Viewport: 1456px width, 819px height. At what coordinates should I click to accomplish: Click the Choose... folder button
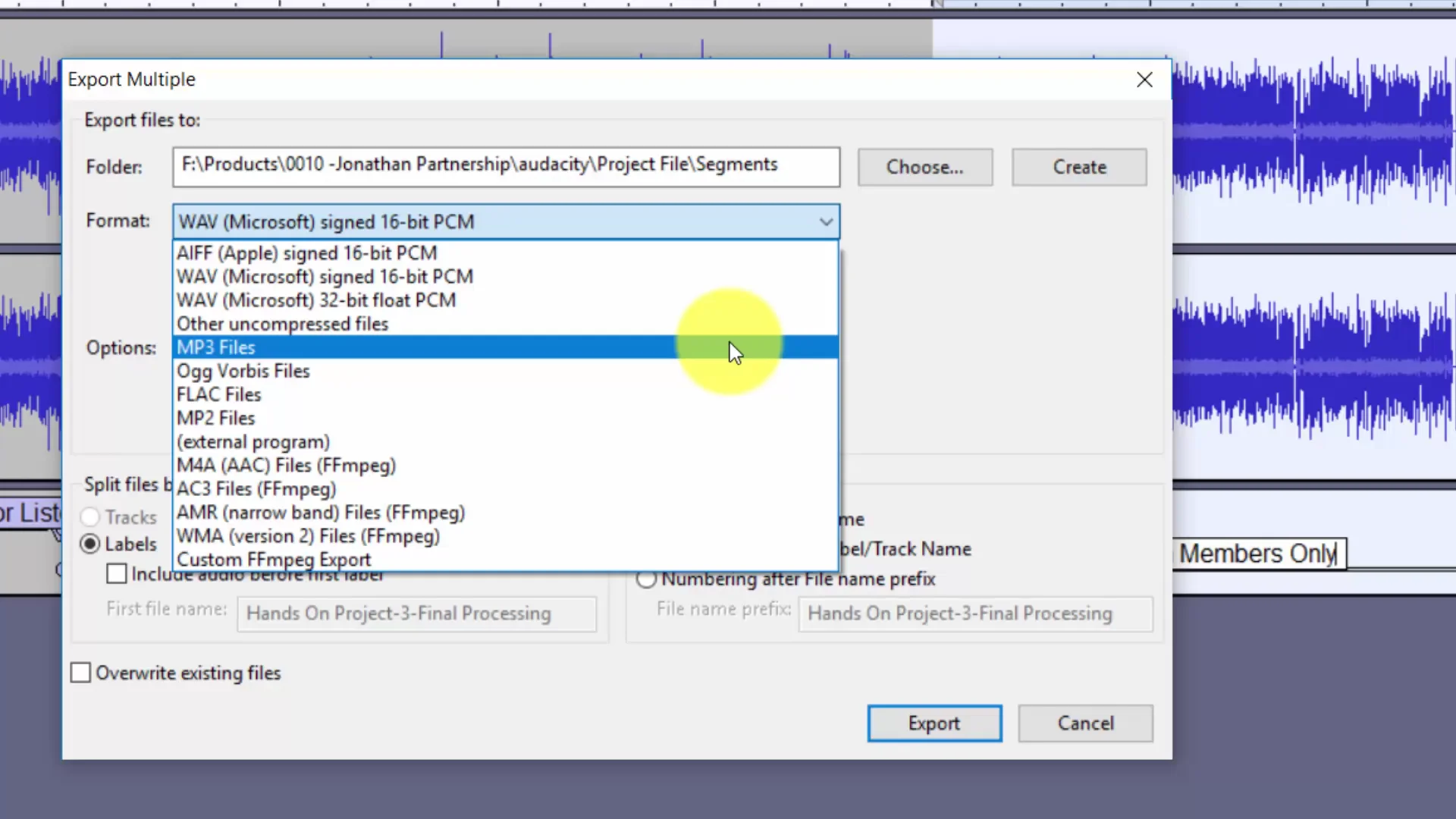coord(925,167)
